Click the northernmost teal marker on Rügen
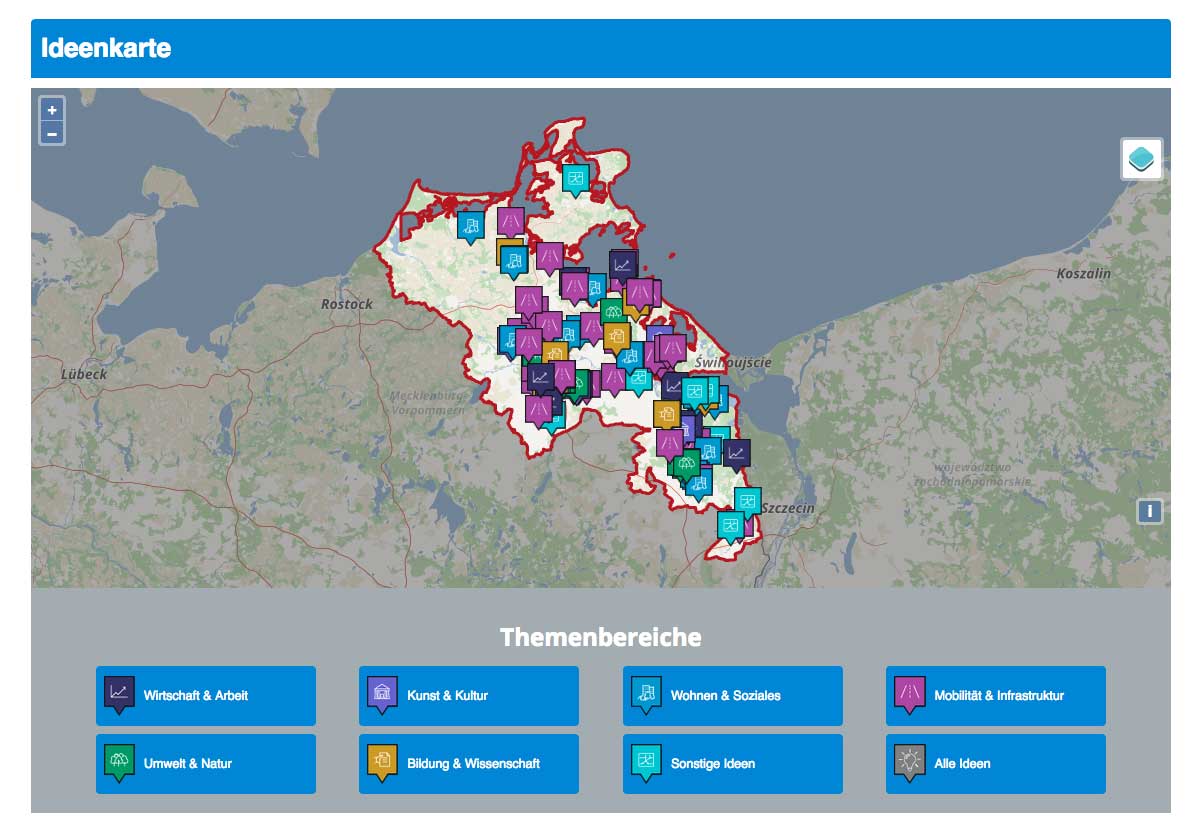 tap(575, 178)
